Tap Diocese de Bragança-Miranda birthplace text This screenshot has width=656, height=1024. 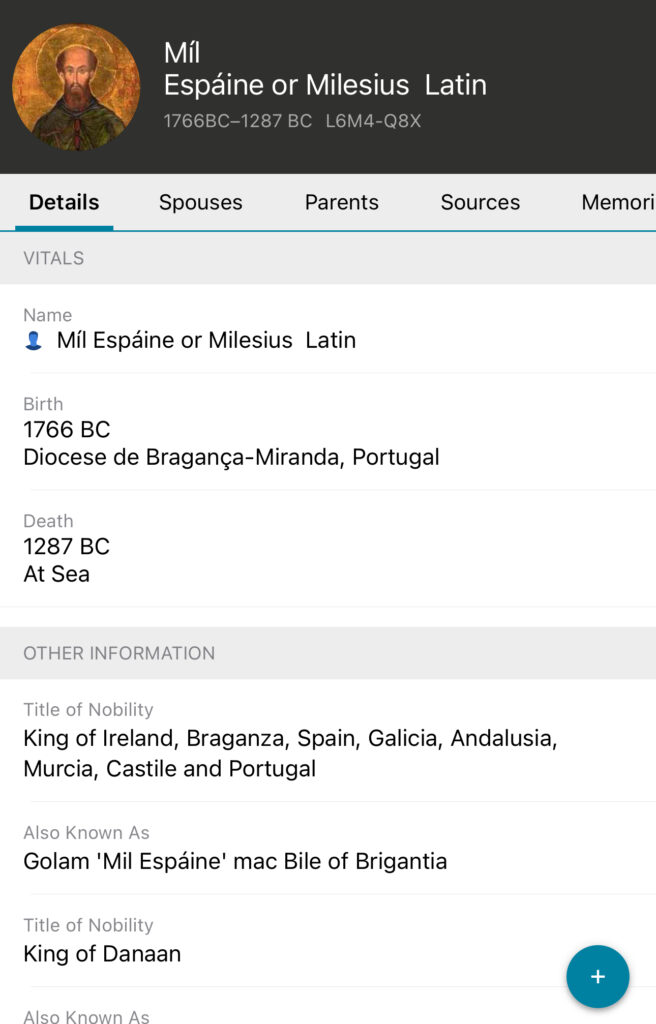coord(231,457)
